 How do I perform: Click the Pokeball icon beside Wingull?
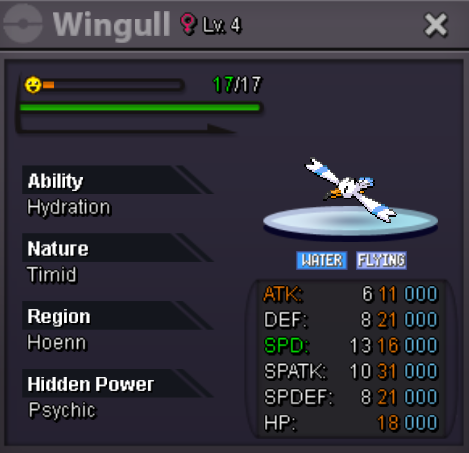point(23,23)
